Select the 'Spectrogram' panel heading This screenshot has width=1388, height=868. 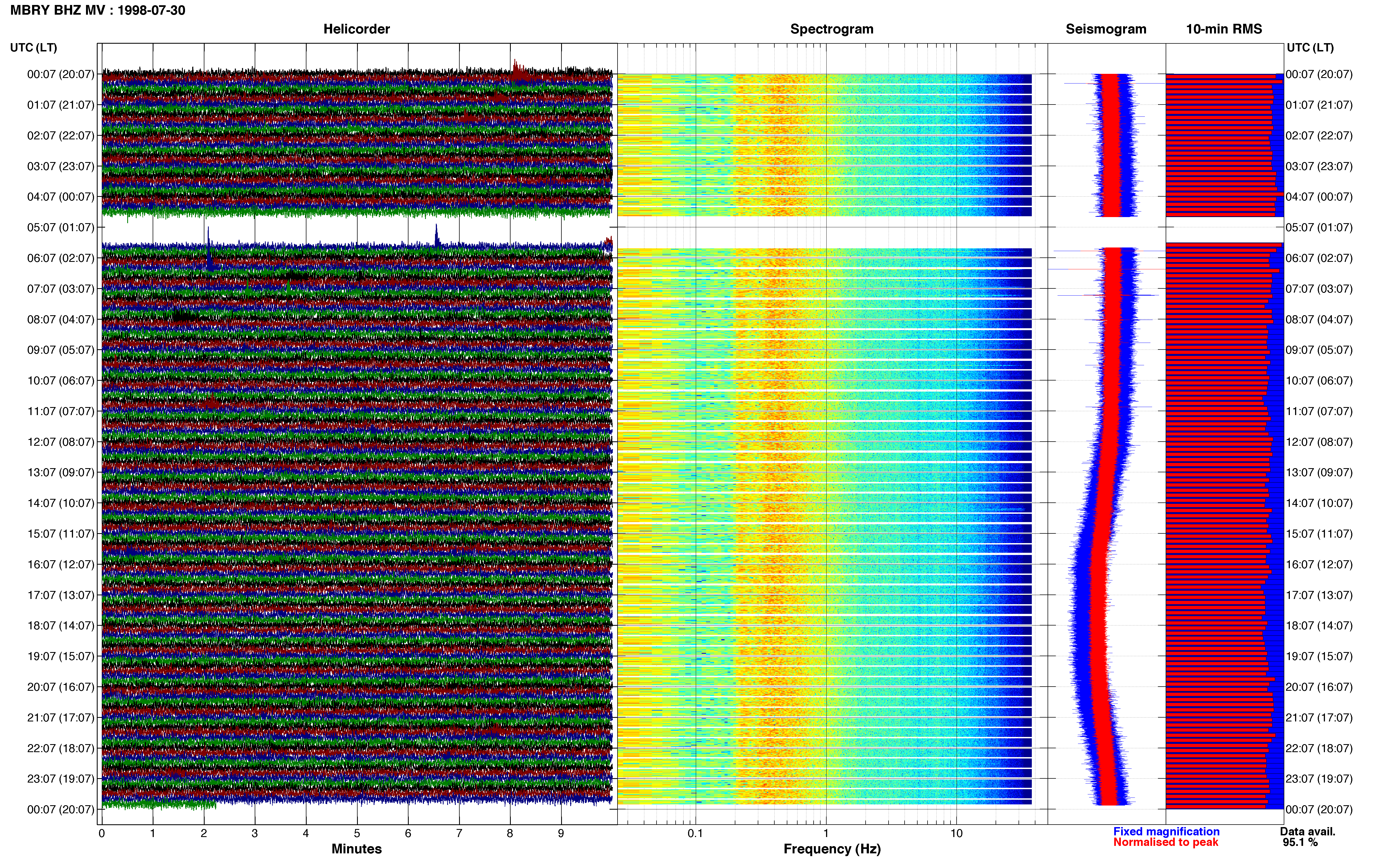832,29
